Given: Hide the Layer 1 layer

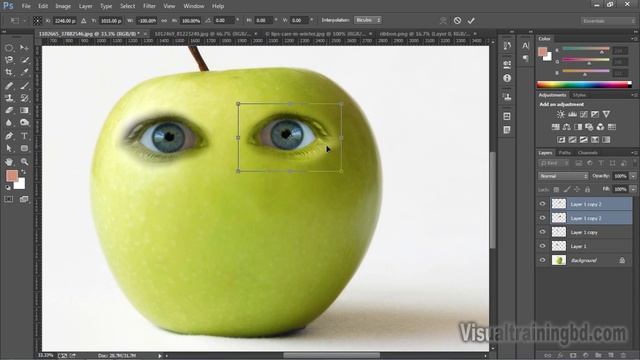Looking at the screenshot, I should (542, 246).
